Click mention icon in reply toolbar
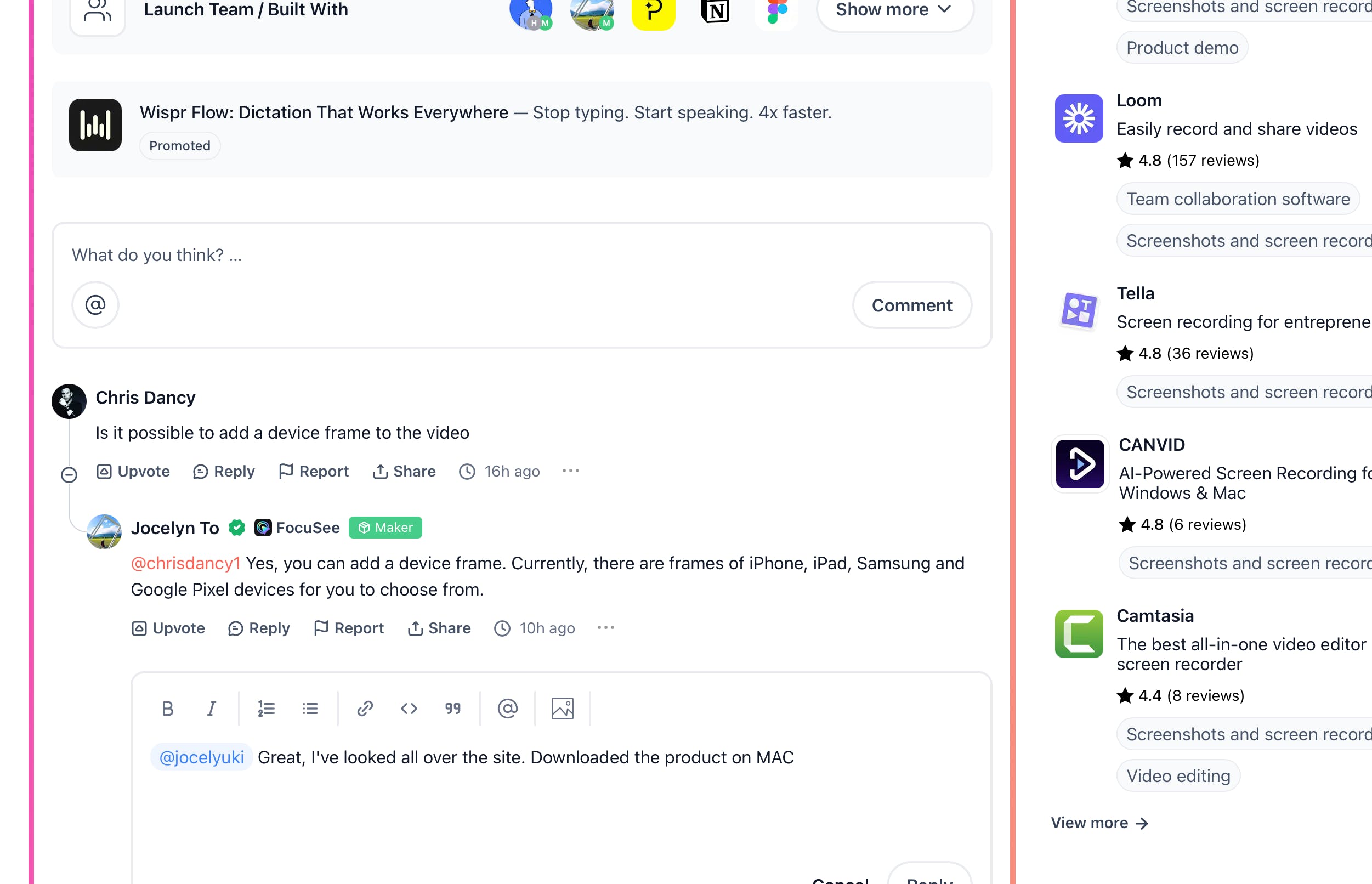Viewport: 1372px width, 884px height. click(507, 709)
